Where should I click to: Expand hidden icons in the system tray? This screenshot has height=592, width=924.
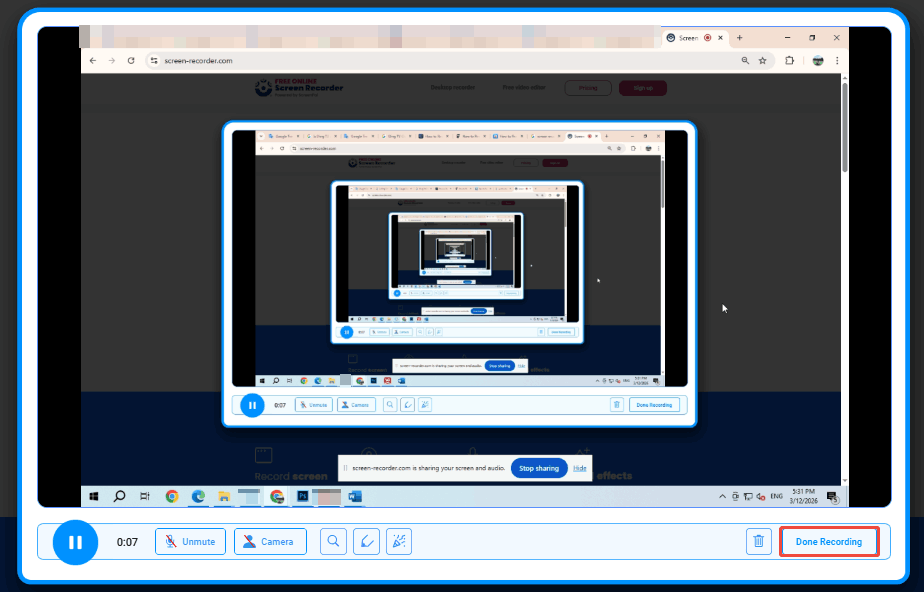[x=722, y=495]
